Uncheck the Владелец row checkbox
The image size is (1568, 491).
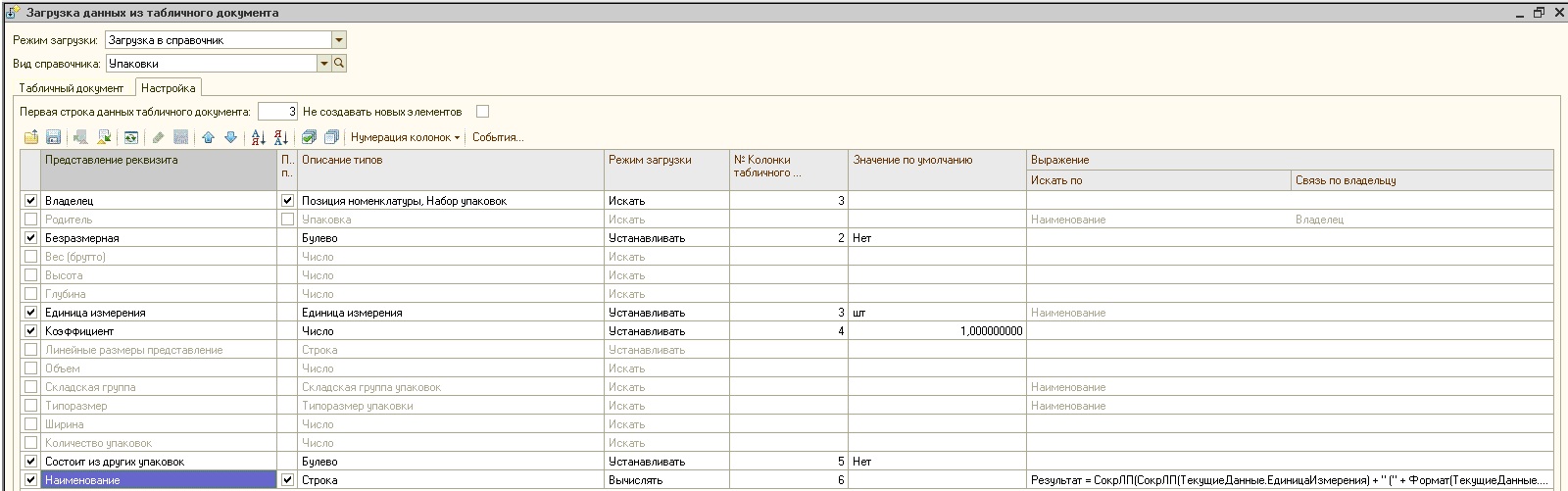click(x=30, y=200)
